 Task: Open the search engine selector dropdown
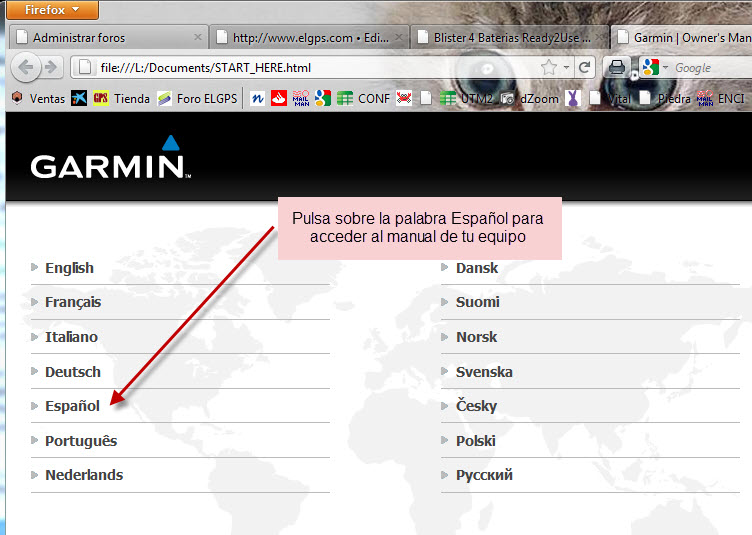(x=655, y=68)
